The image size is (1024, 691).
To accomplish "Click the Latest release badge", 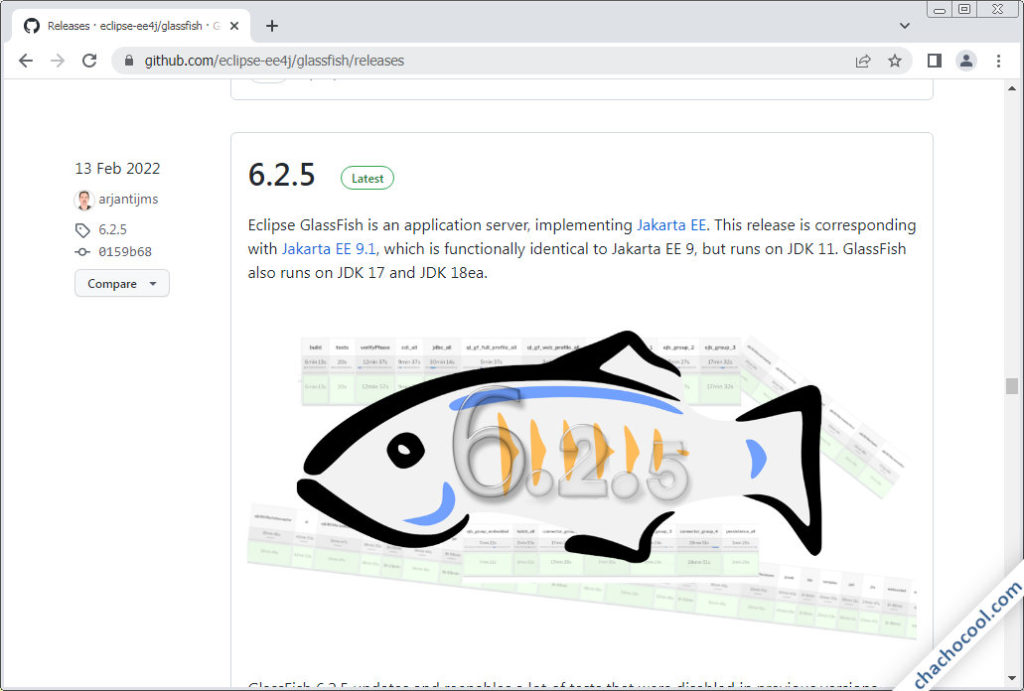I will point(367,178).
